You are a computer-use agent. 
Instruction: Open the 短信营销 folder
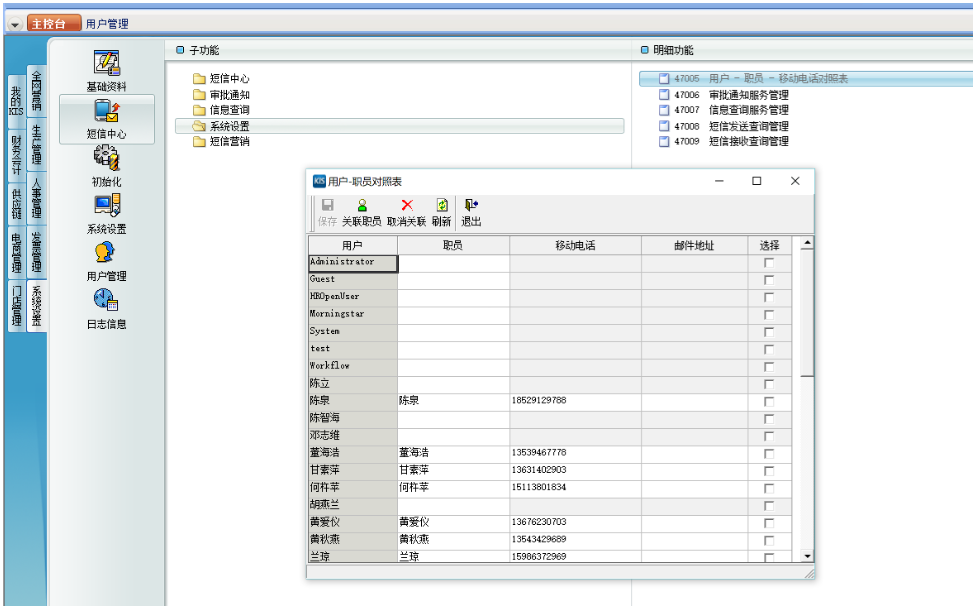point(229,142)
